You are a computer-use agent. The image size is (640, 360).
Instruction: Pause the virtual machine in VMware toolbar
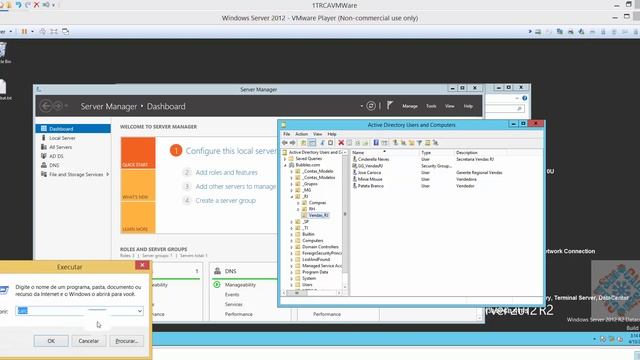pyautogui.click(x=24, y=31)
